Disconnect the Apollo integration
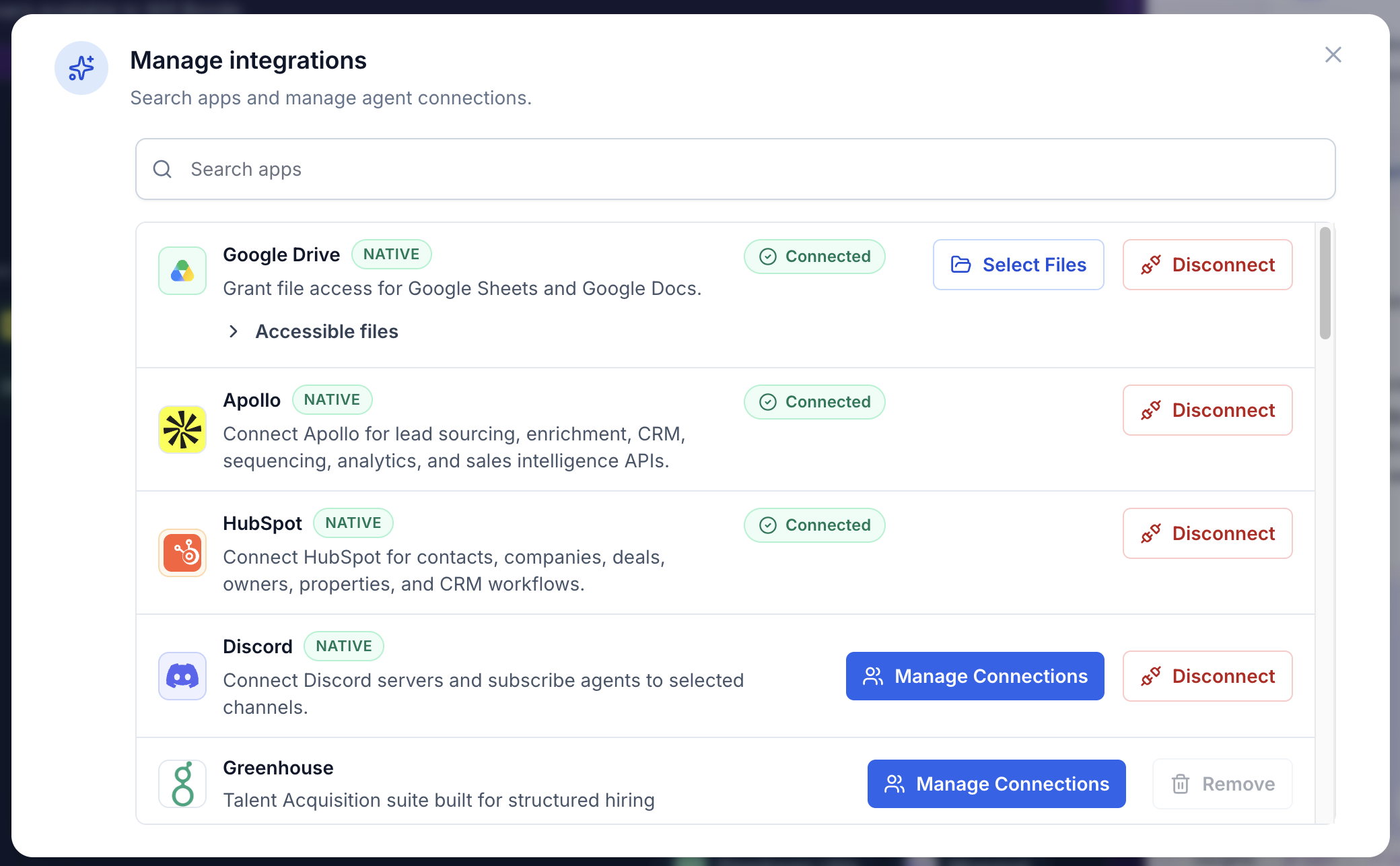This screenshot has width=1400, height=866. point(1207,410)
